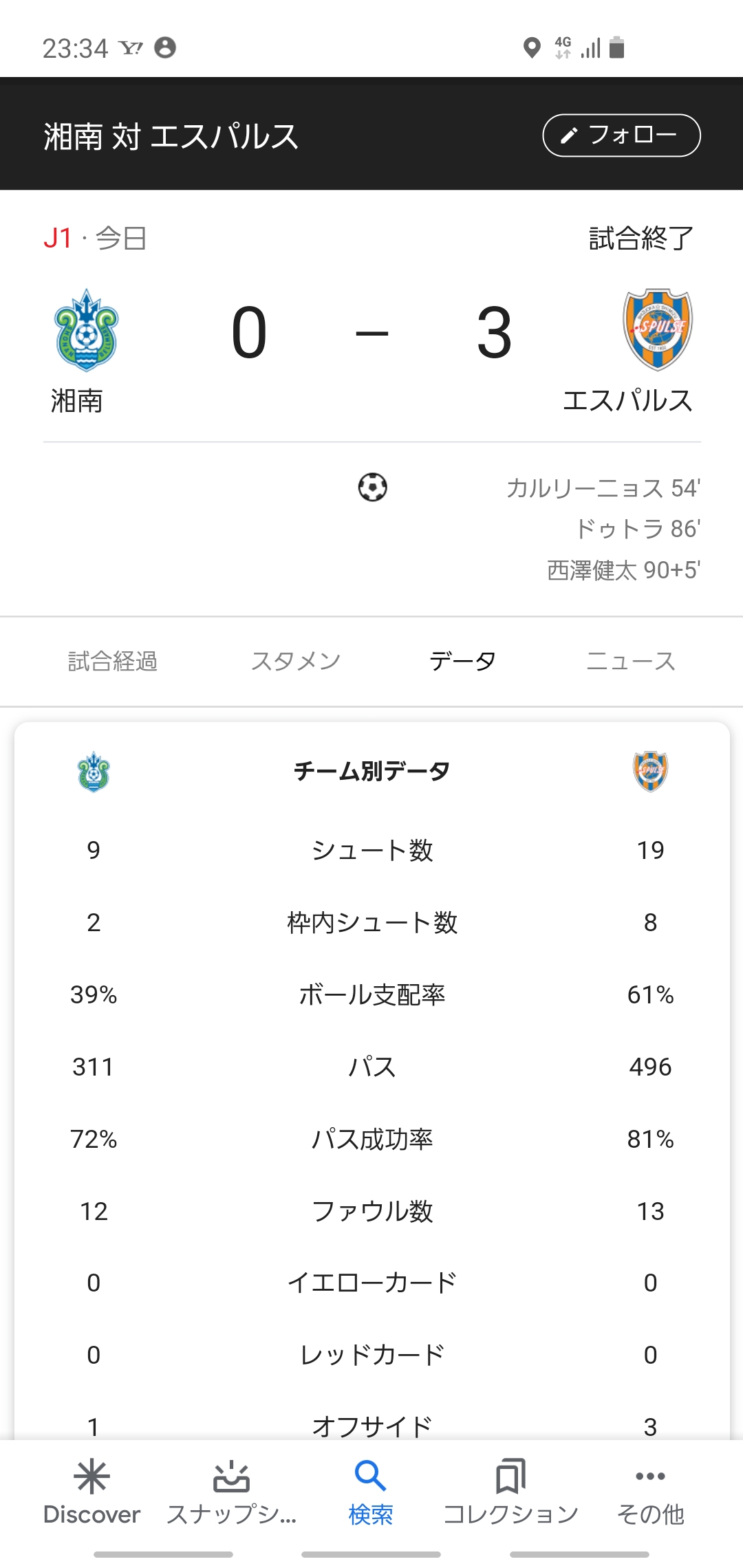Tap small Shonan crest in stats card
The image size is (743, 1568).
pyautogui.click(x=94, y=772)
